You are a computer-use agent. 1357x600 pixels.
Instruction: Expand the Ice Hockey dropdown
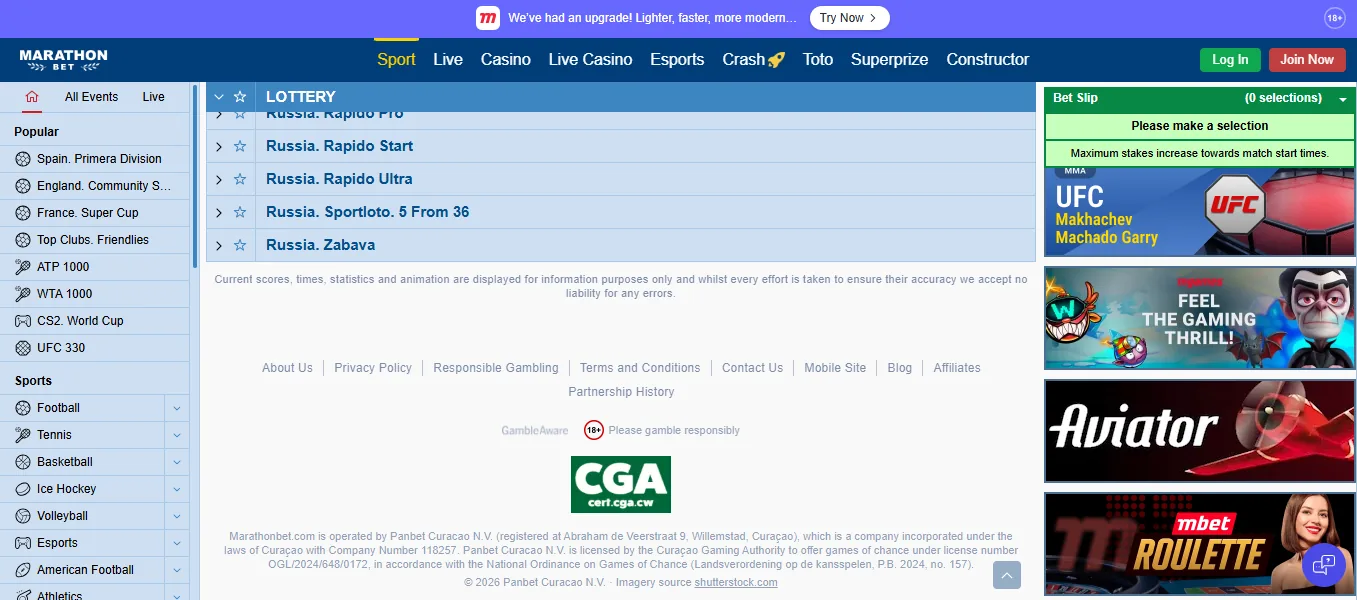(x=177, y=489)
